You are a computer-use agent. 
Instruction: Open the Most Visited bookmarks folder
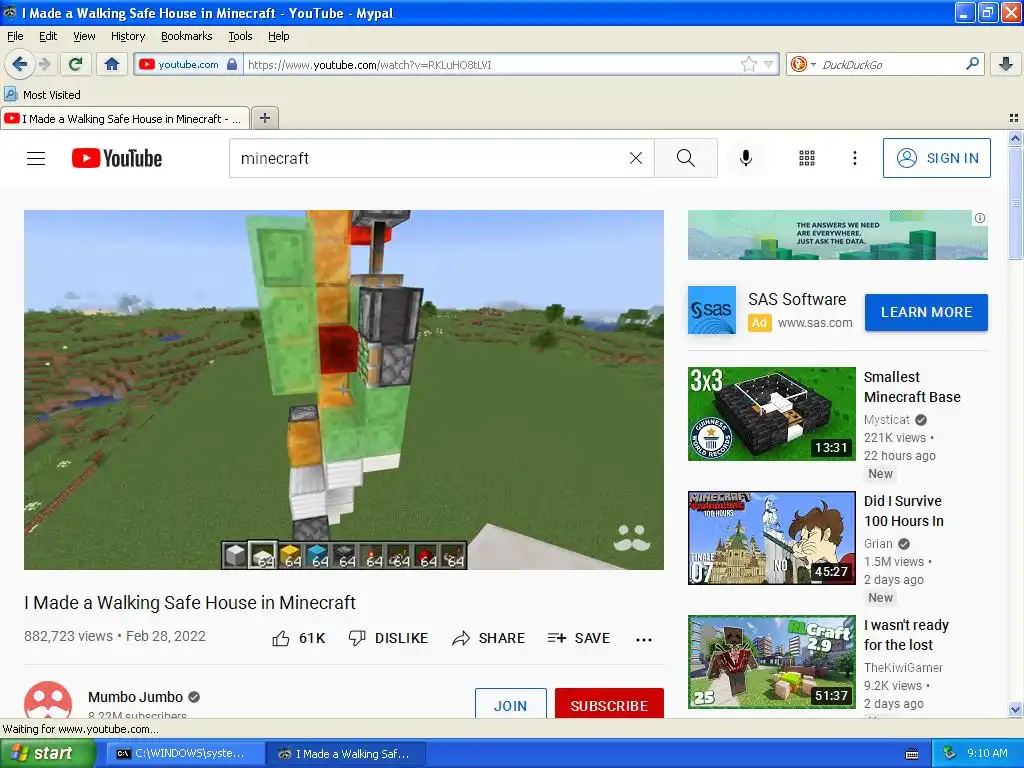click(43, 95)
